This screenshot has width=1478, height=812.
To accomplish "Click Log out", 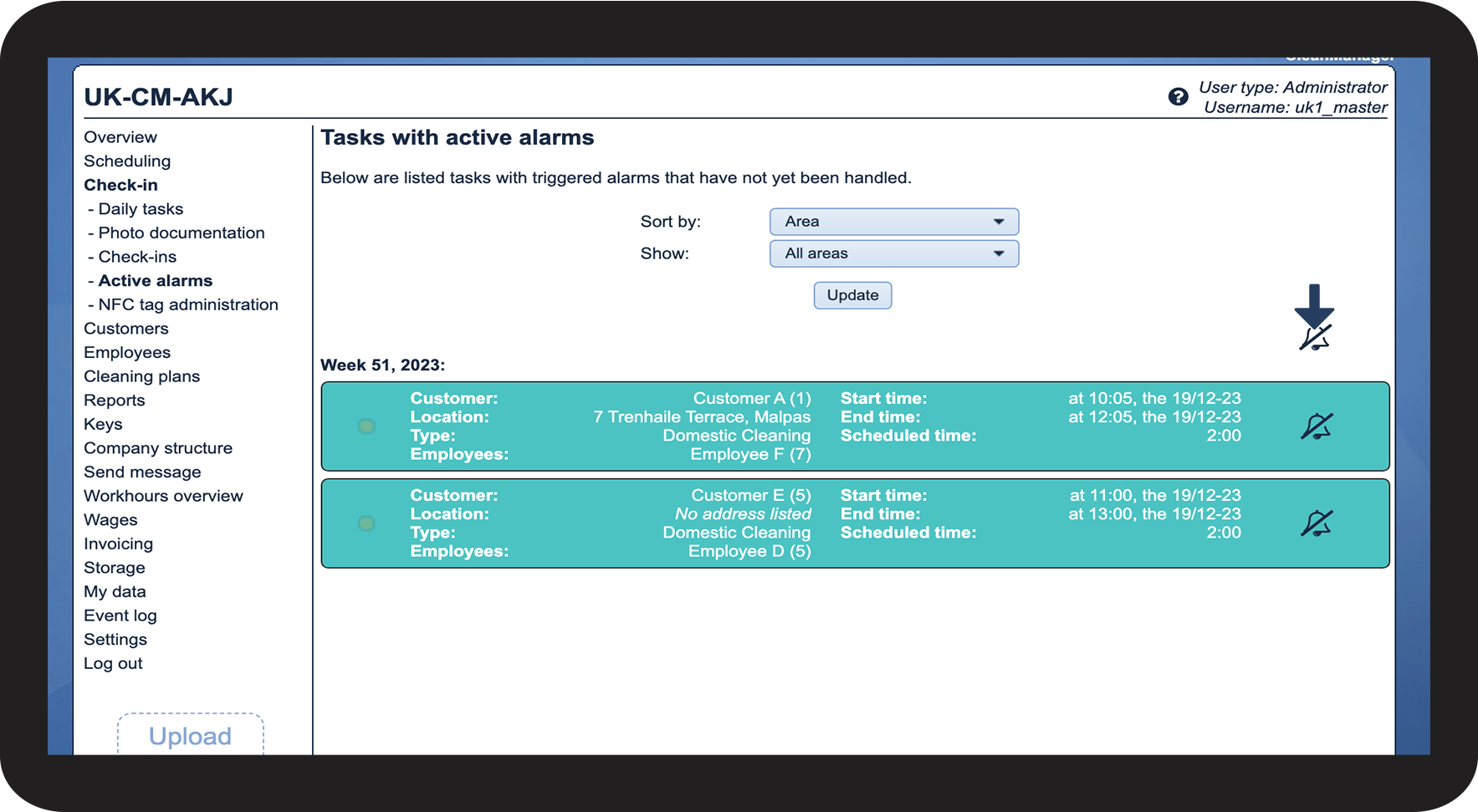I will click(113, 663).
